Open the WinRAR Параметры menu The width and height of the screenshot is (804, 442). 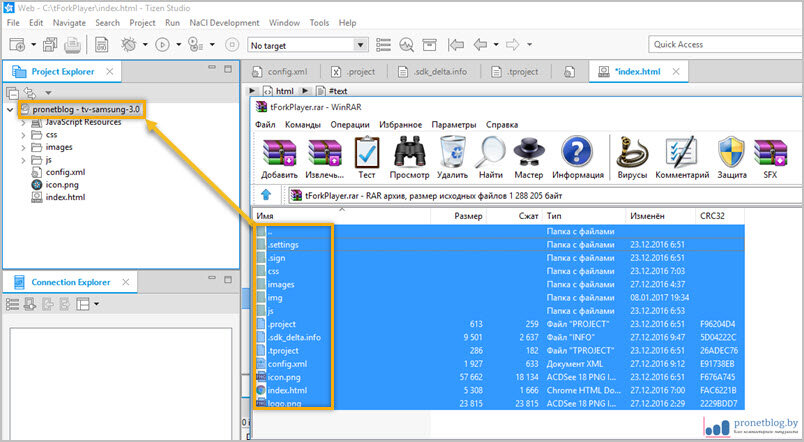pyautogui.click(x=454, y=125)
